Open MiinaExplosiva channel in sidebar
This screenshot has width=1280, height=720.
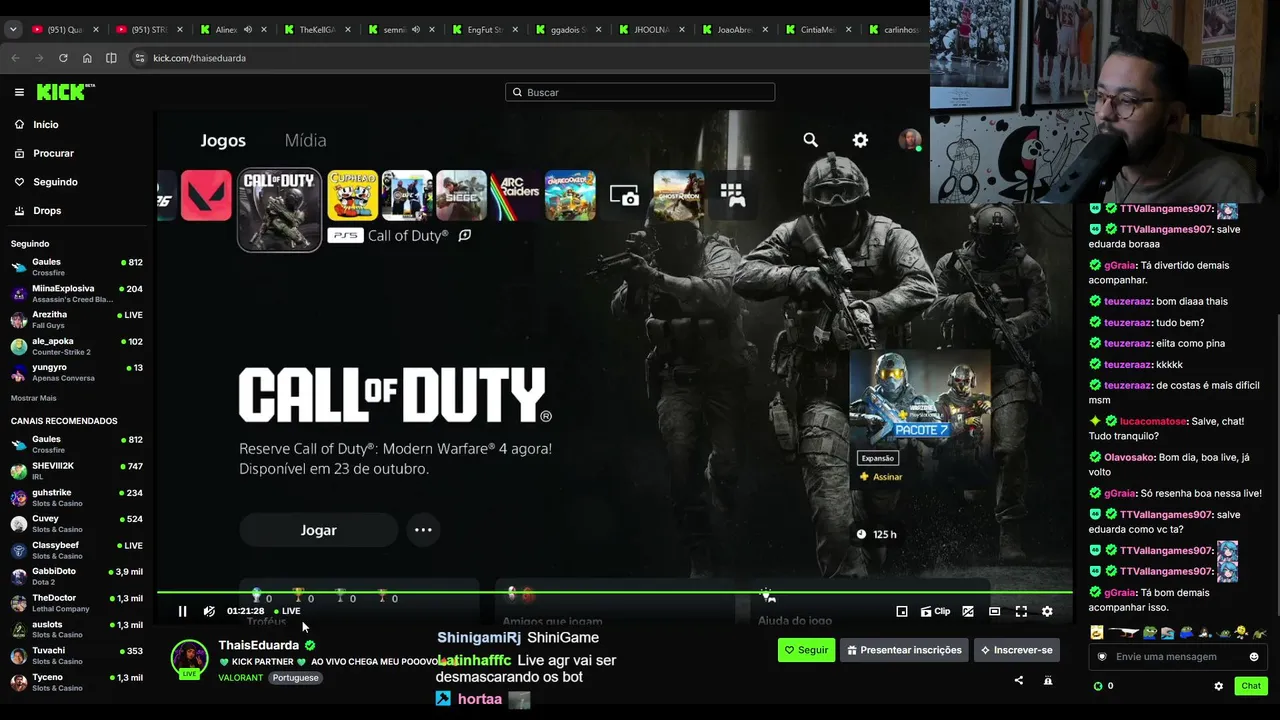pyautogui.click(x=77, y=293)
